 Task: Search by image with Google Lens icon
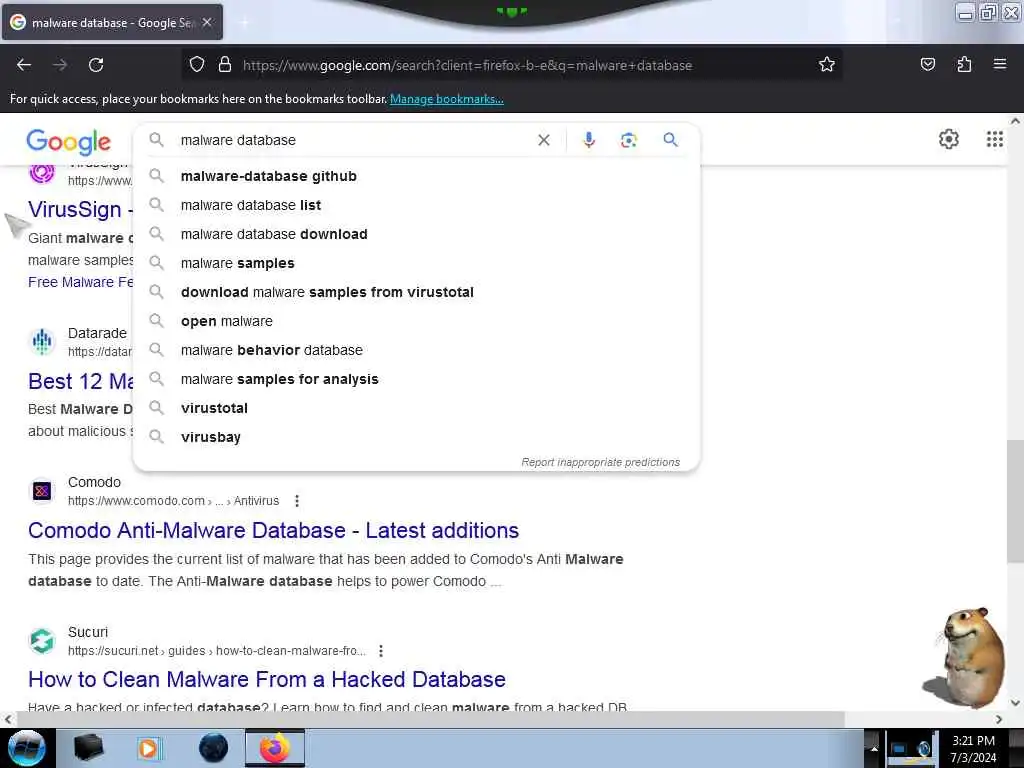(628, 140)
